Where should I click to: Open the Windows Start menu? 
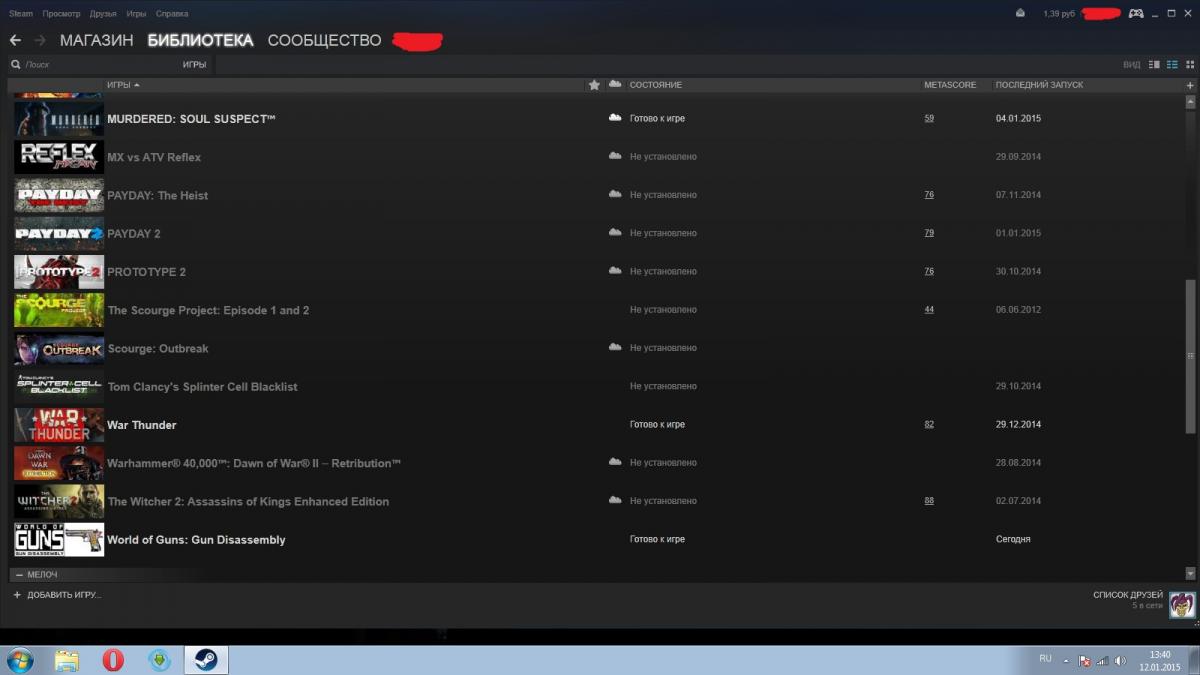coord(19,660)
